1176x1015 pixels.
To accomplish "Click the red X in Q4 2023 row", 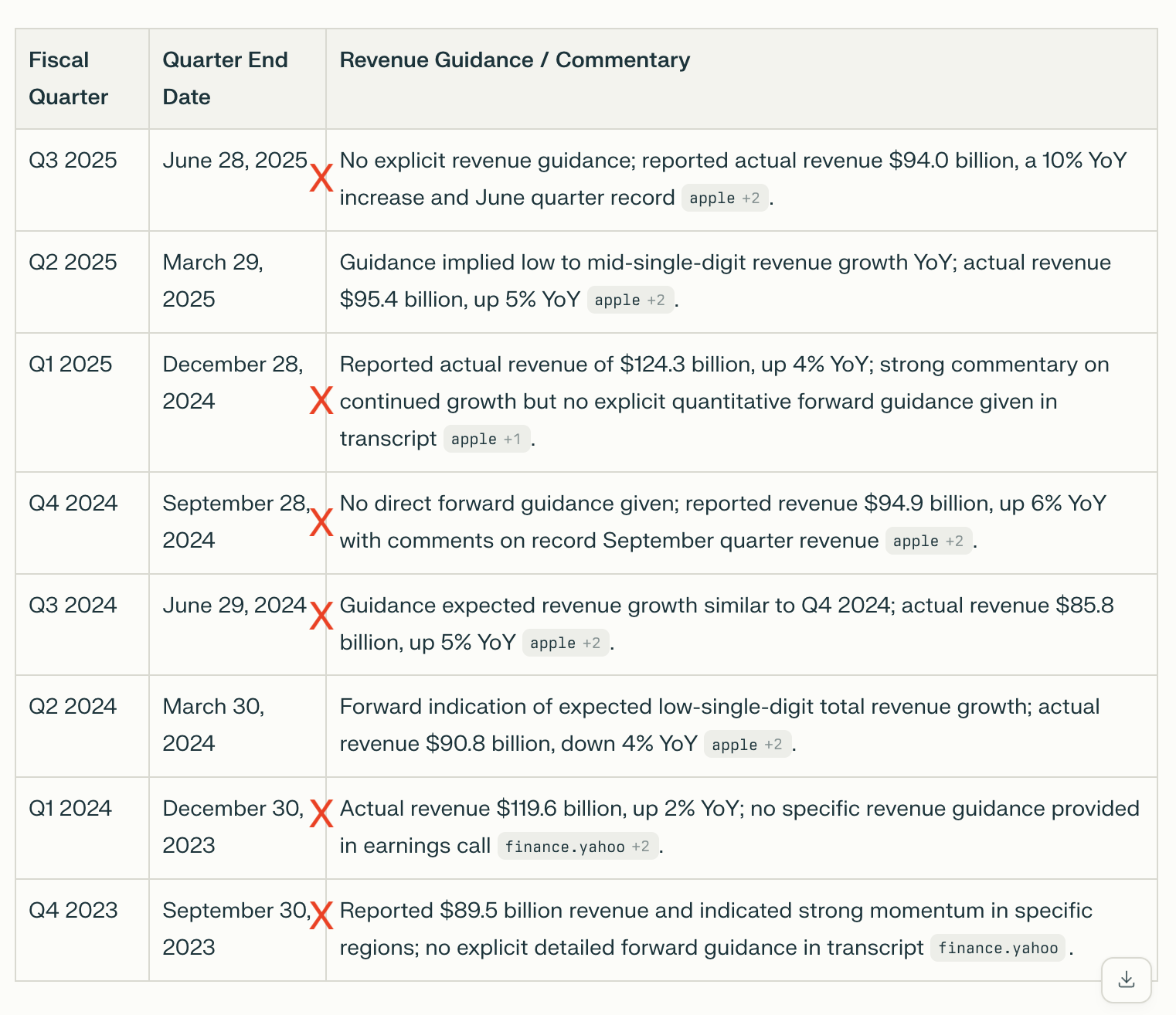I will point(321,915).
